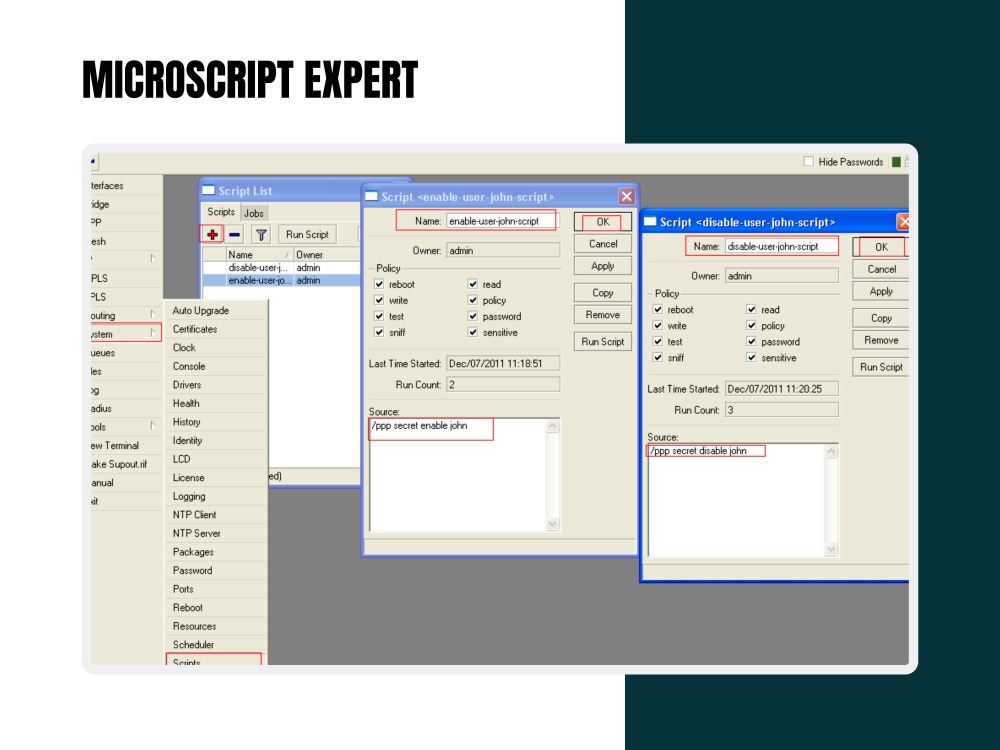Click Run Script in enable-user-john-script dialog
Image resolution: width=1000 pixels, height=750 pixels.
(x=603, y=341)
